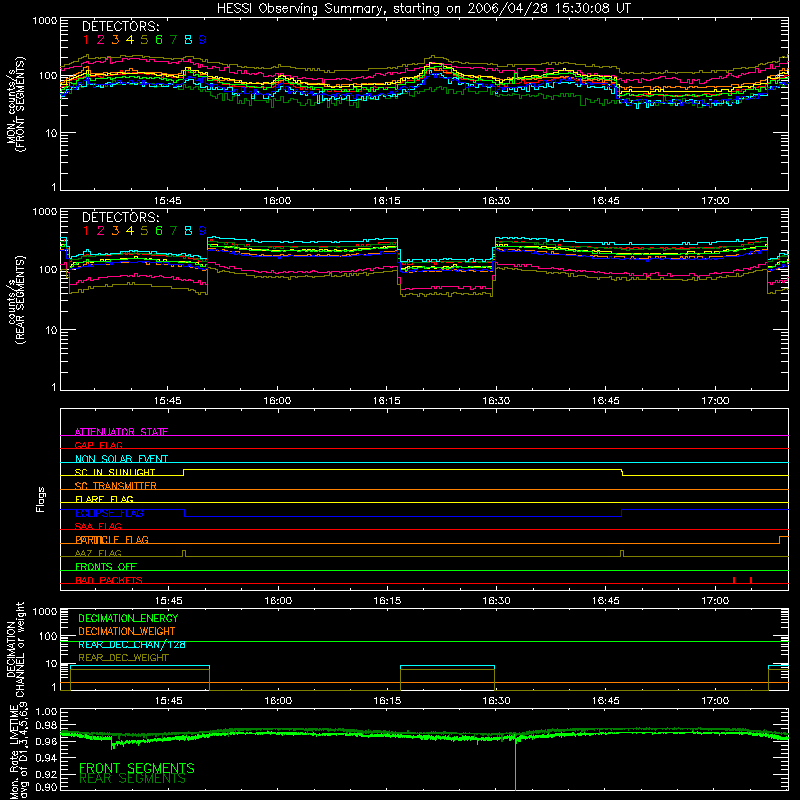
Task: Click the '0.98' livetime axis value
Action: point(45,726)
